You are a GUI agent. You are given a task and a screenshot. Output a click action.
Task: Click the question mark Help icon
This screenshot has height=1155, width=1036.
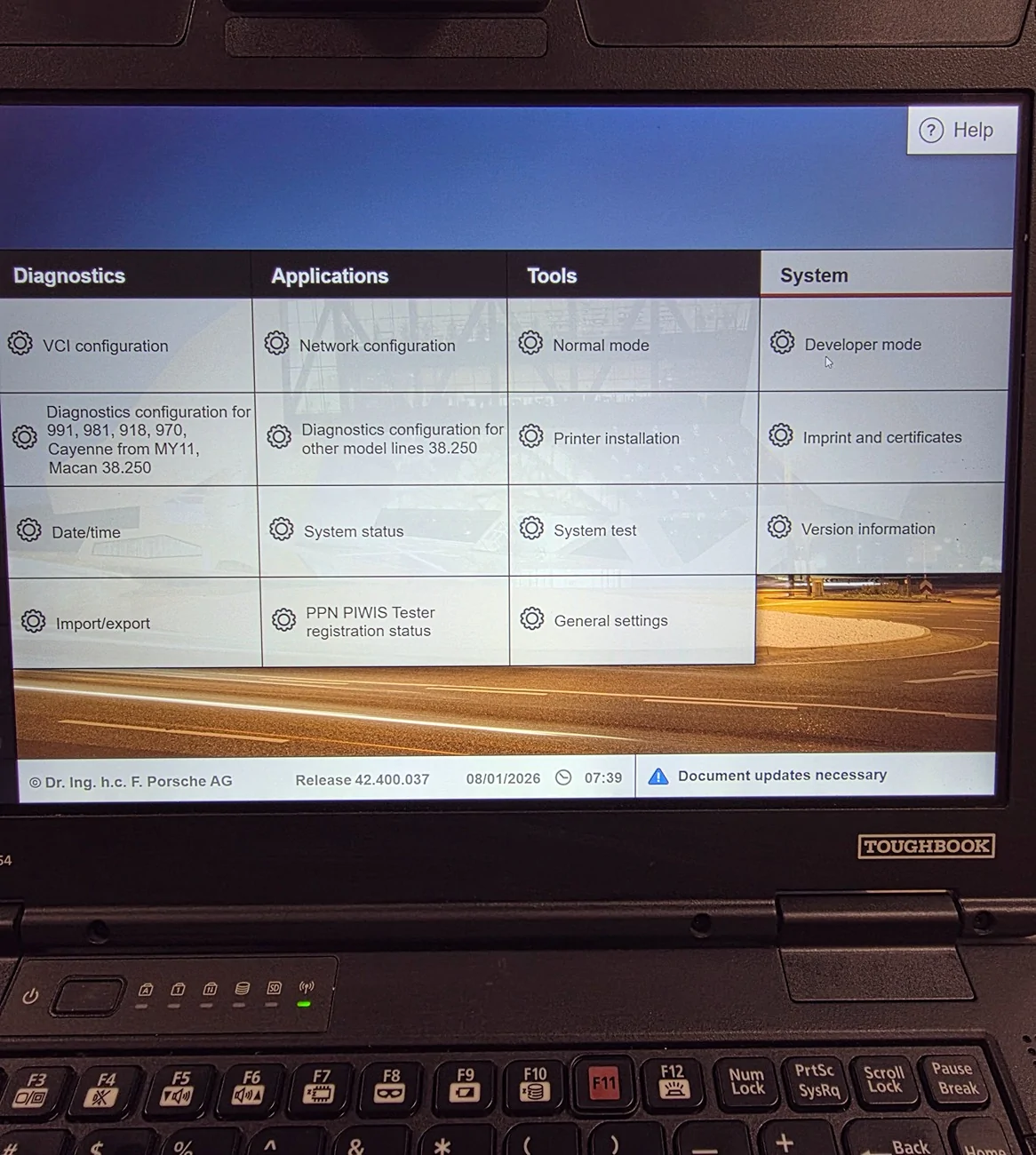930,131
